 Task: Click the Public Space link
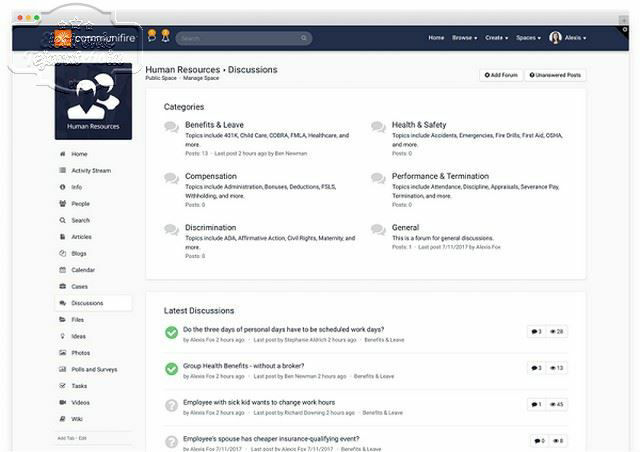pyautogui.click(x=161, y=78)
